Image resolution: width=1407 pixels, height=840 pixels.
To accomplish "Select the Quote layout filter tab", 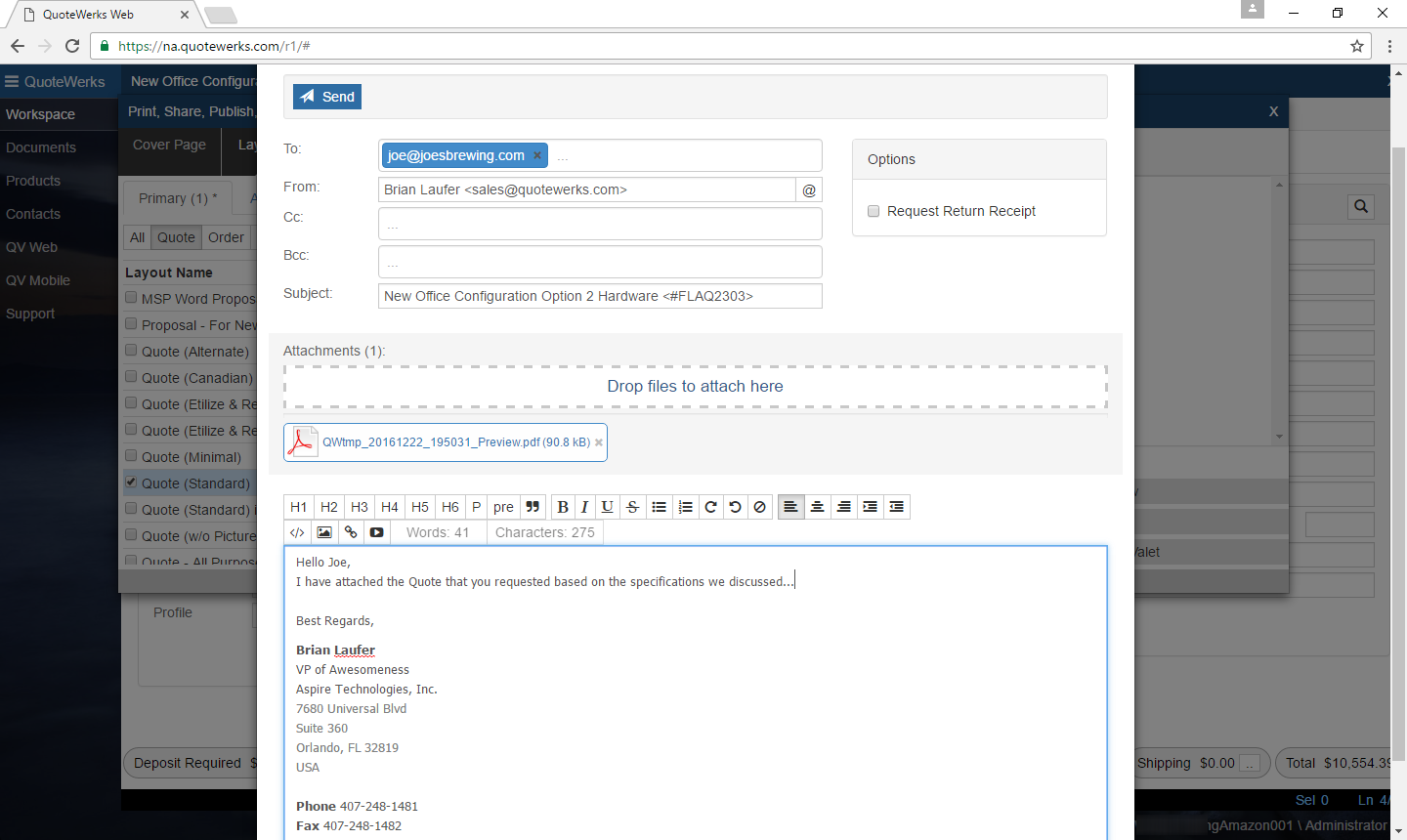I will point(176,237).
